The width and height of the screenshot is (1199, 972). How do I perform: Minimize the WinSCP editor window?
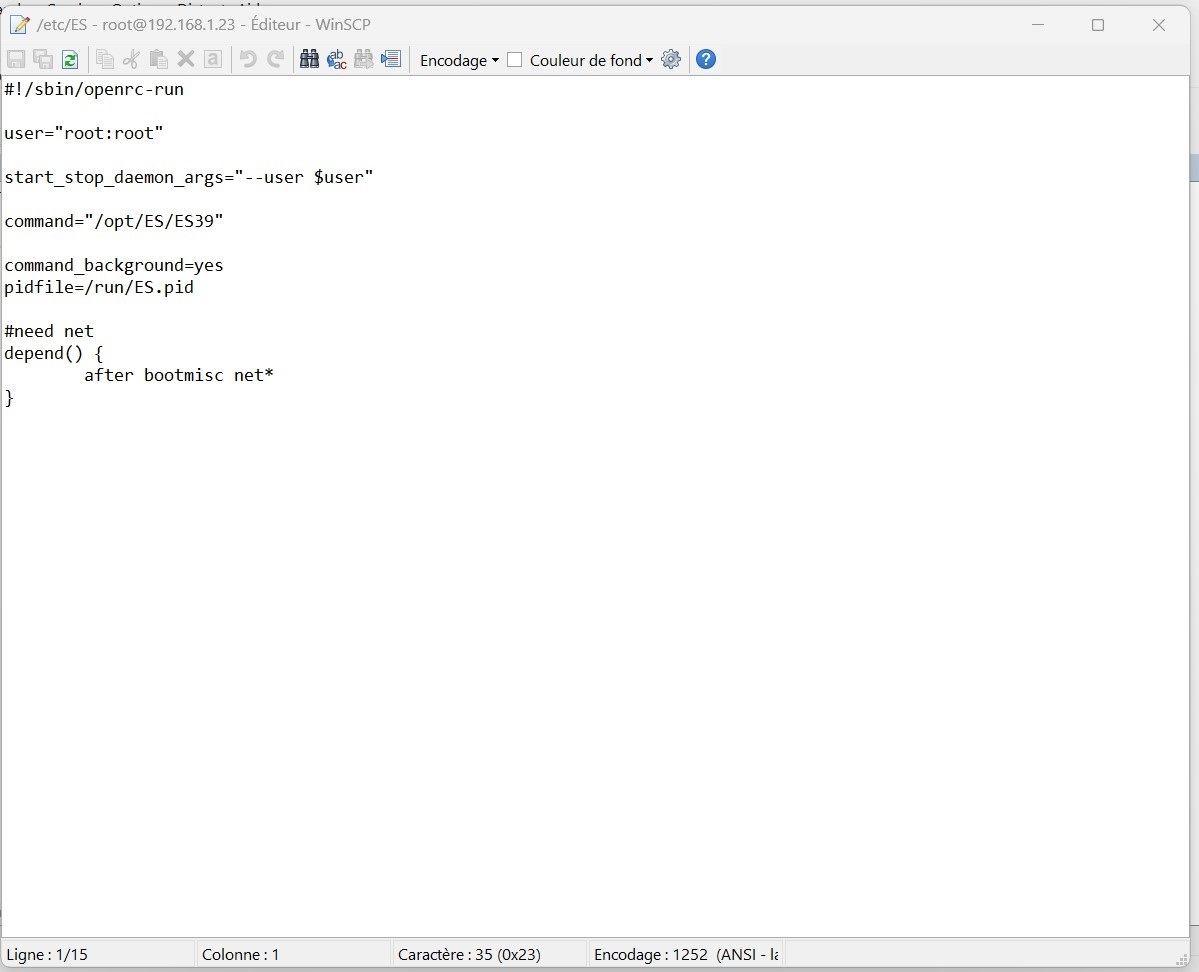(x=1038, y=24)
